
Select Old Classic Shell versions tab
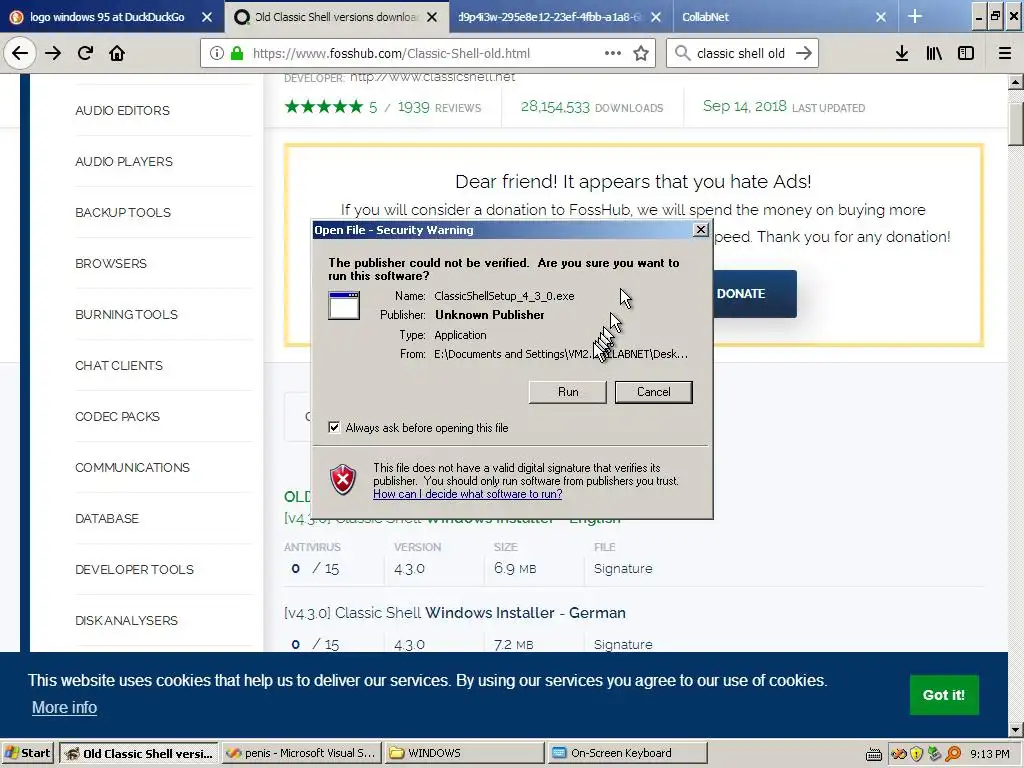point(335,17)
